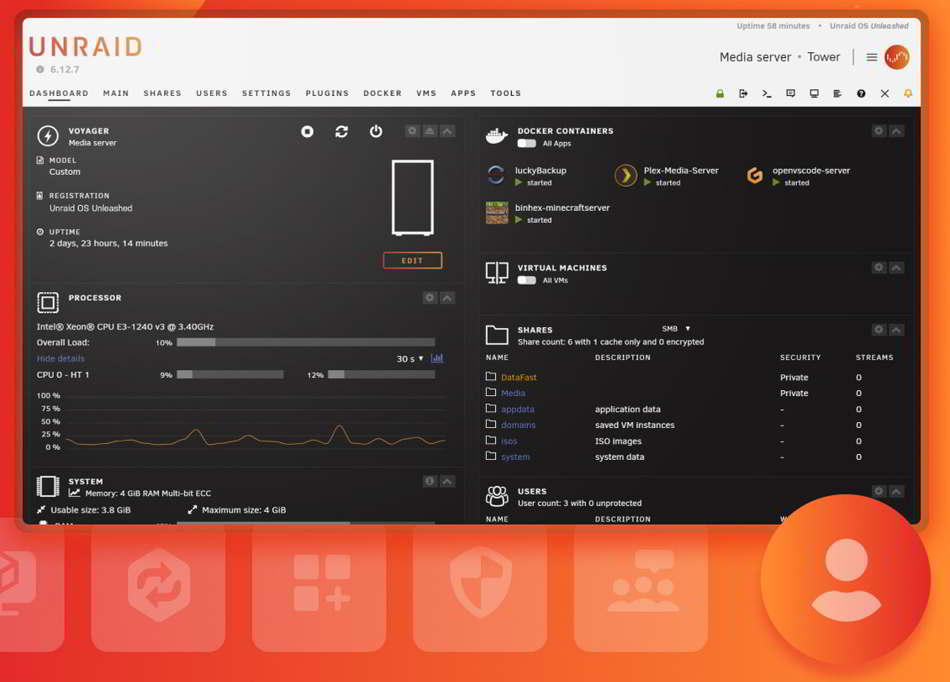
Task: Collapse the Users panel
Action: [897, 491]
